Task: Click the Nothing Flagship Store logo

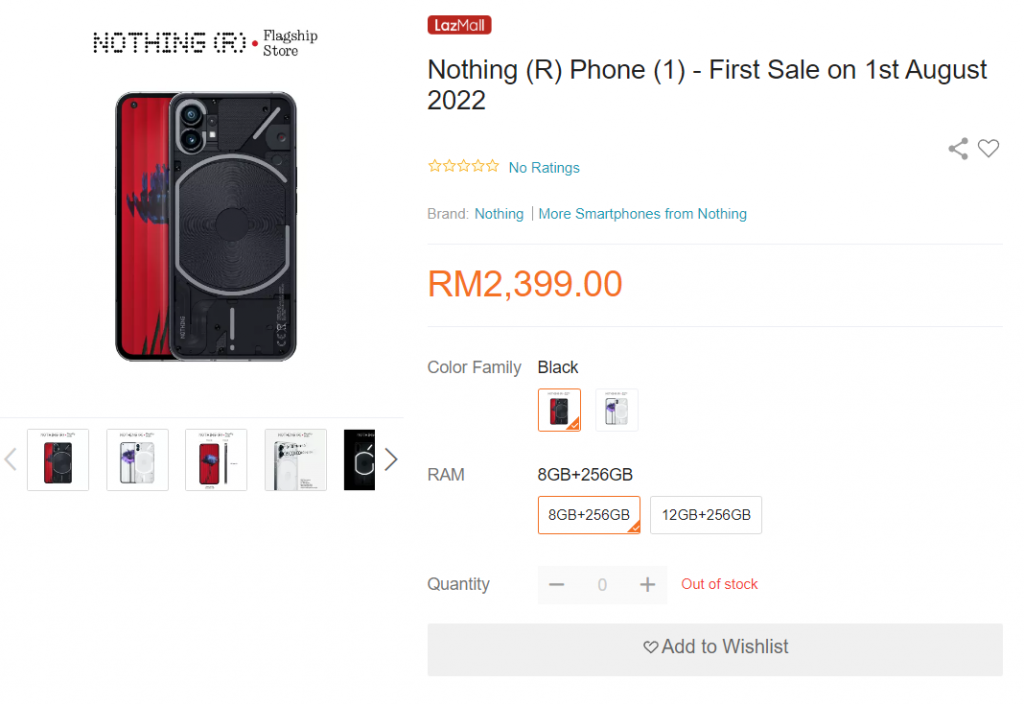Action: tap(205, 42)
